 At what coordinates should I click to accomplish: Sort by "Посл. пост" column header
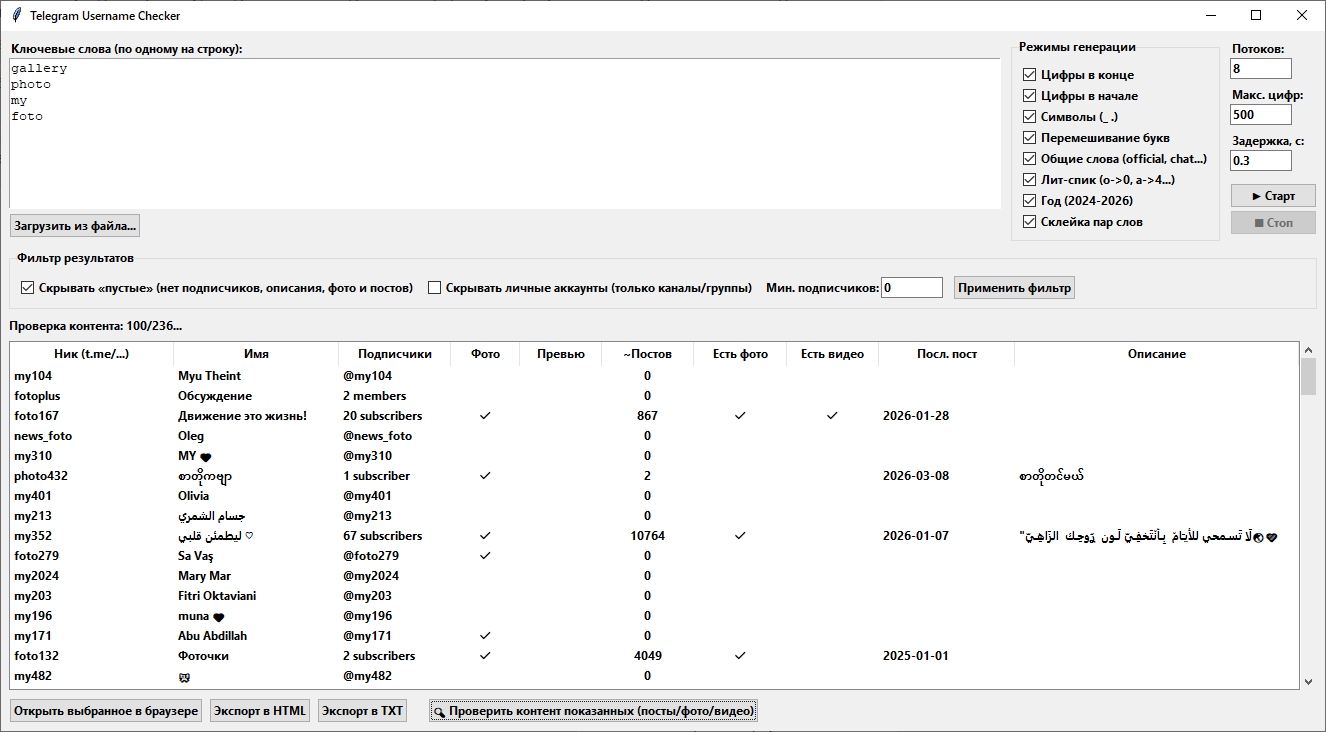pyautogui.click(x=946, y=354)
